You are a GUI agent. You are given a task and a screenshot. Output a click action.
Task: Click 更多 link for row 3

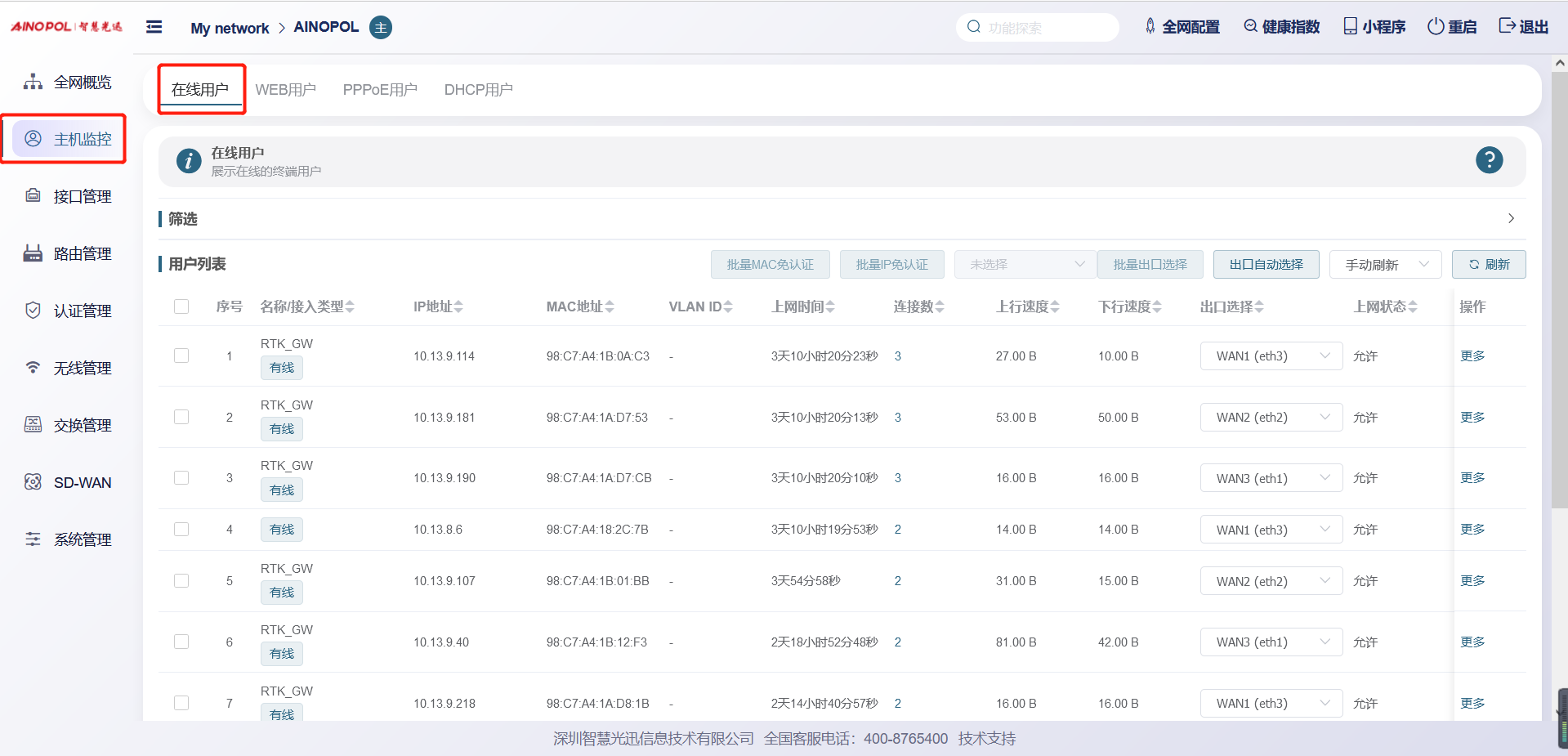(x=1472, y=478)
